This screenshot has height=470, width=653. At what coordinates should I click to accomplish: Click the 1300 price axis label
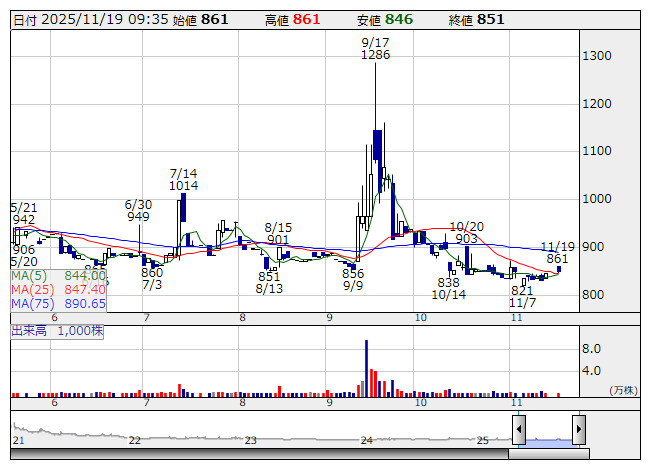pyautogui.click(x=598, y=56)
